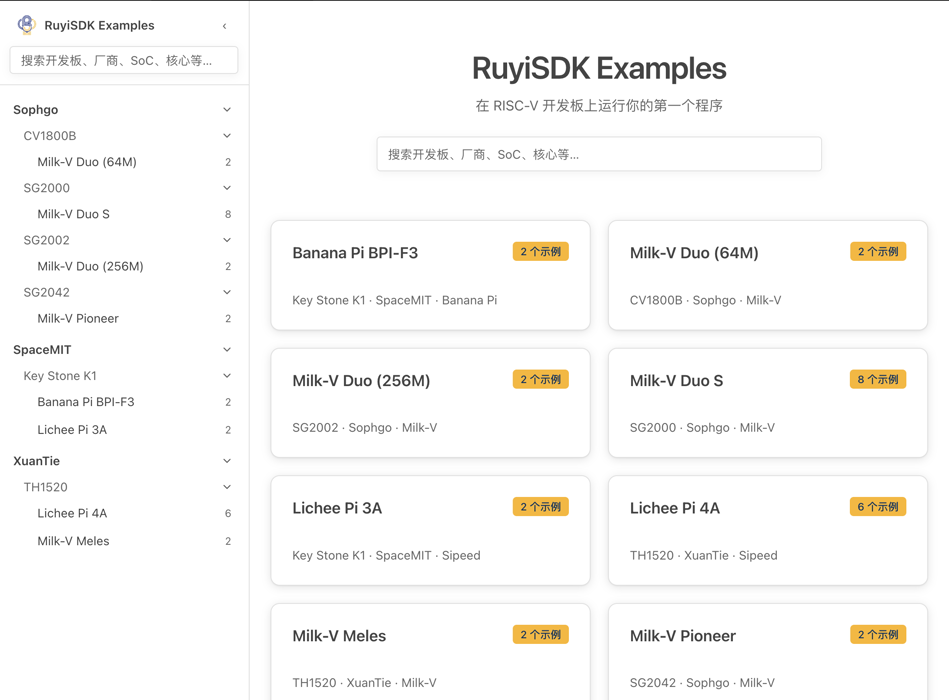Viewport: 949px width, 700px height.
Task: Open Lichee Pi 3A in sidebar
Action: point(72,430)
